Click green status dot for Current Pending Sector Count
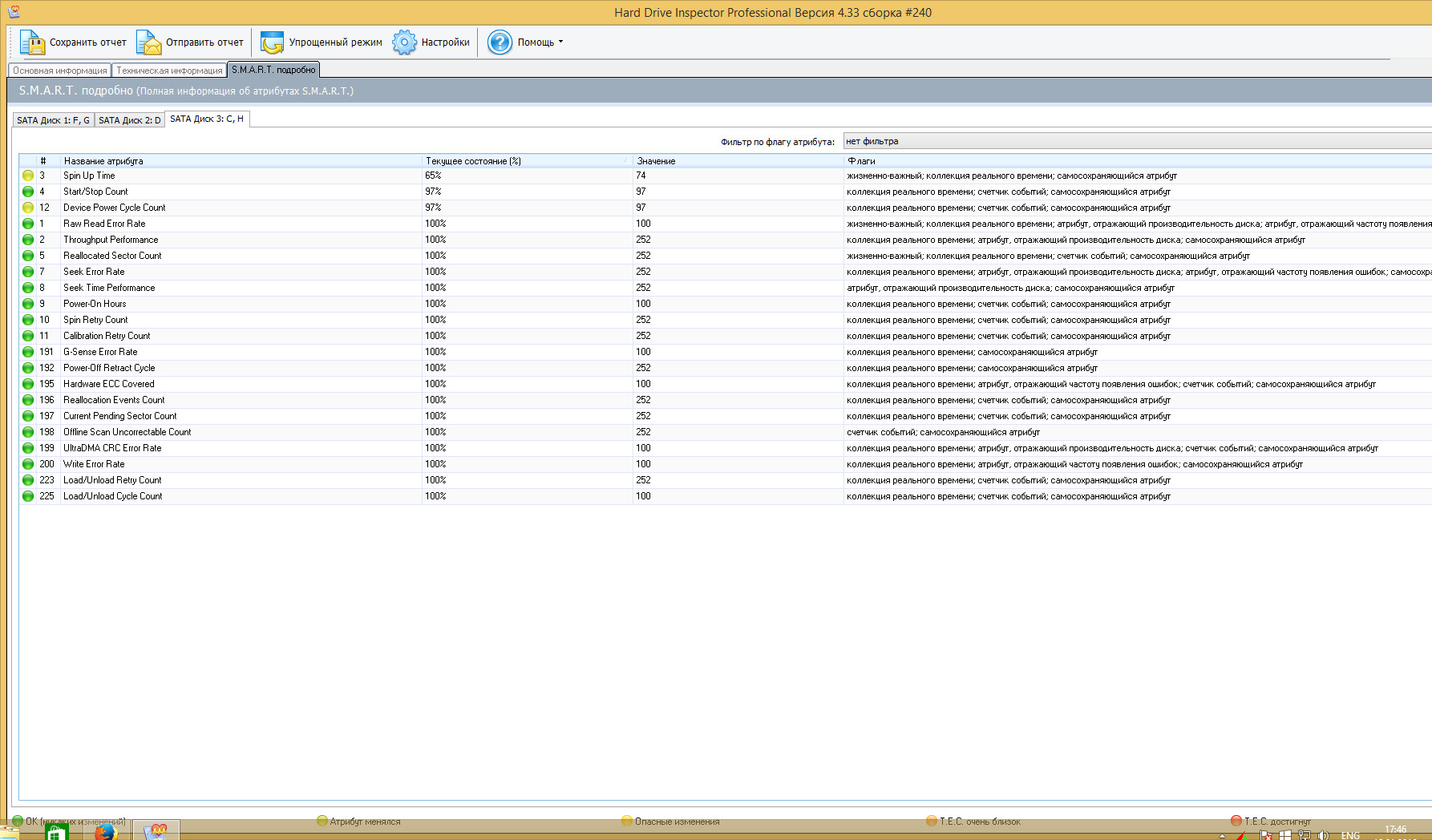Screen dimensions: 1432x840 pos(28,416)
